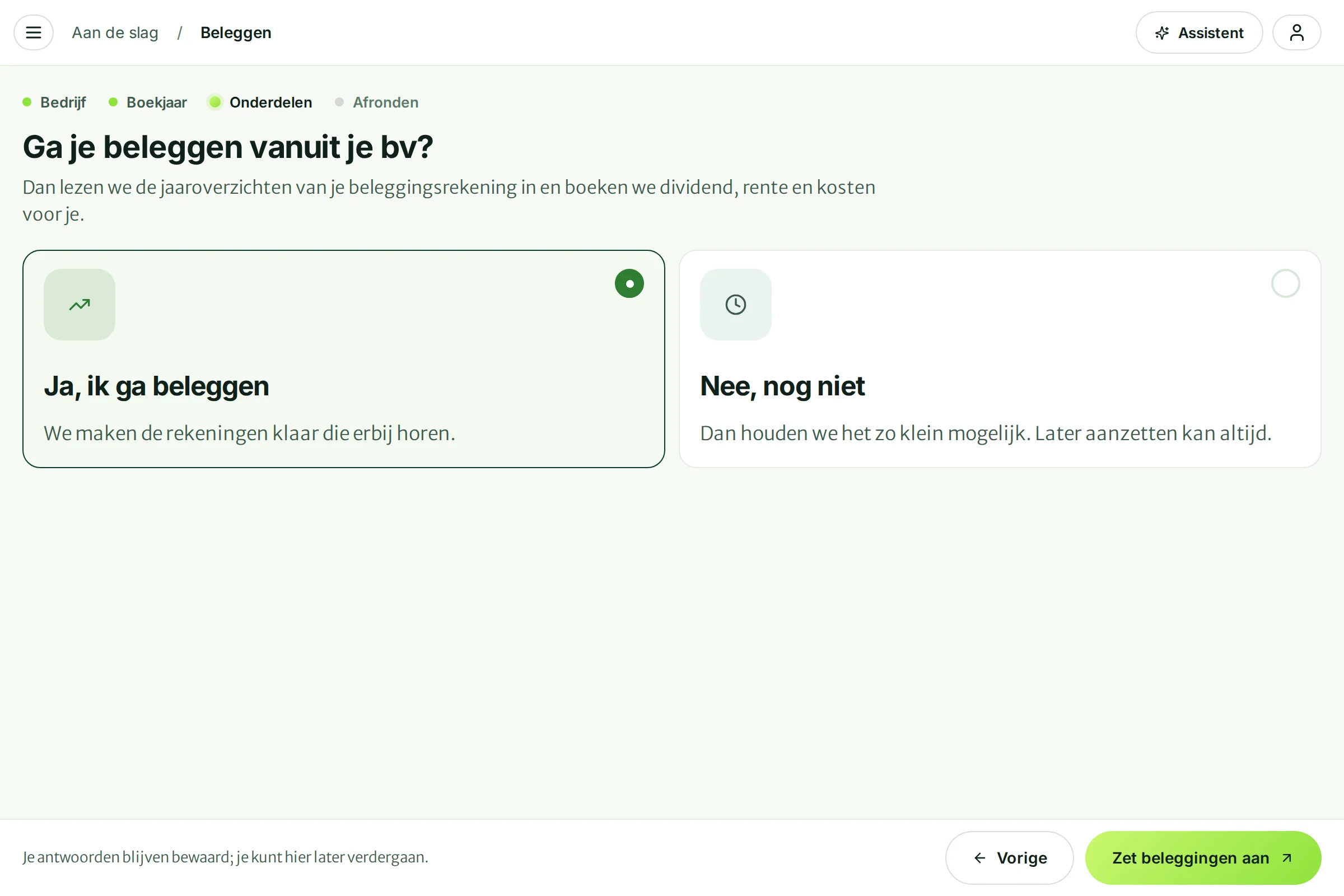Open the Afronden step
Viewport: 1344px width, 896px height.
tap(377, 102)
